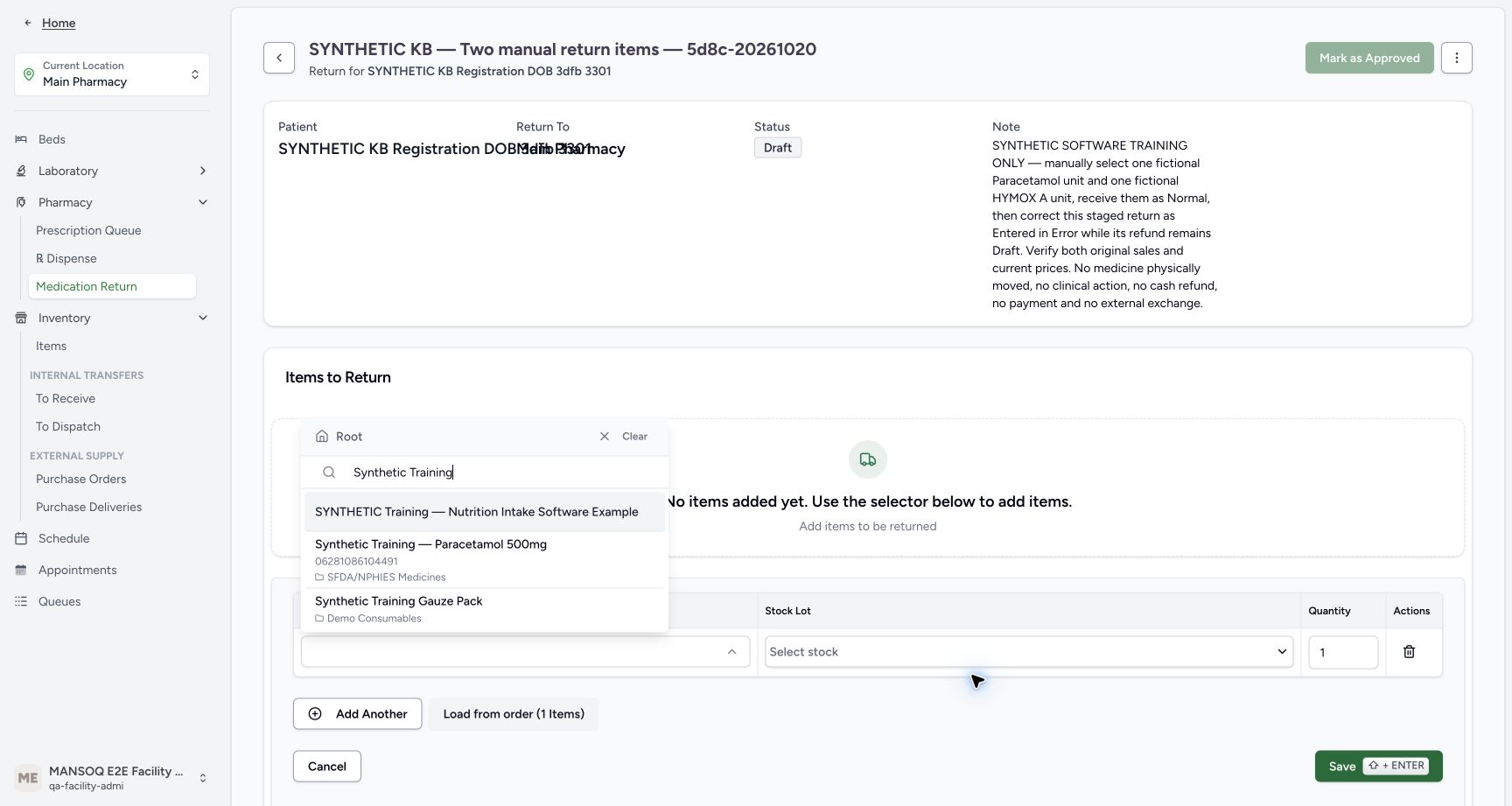Click the Pharmacy pill icon in sidebar
This screenshot has height=806, width=1512.
click(x=21, y=202)
